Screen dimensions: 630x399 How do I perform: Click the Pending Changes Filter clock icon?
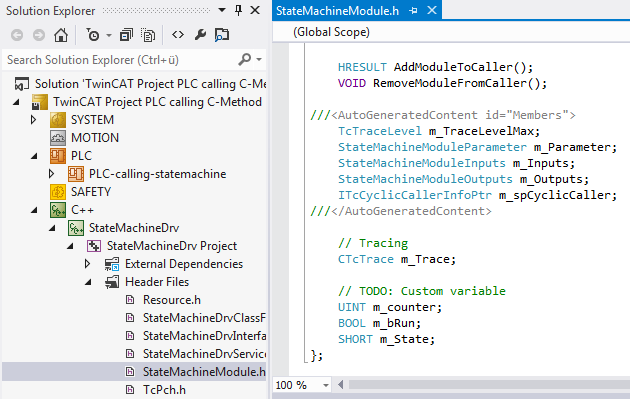point(93,35)
